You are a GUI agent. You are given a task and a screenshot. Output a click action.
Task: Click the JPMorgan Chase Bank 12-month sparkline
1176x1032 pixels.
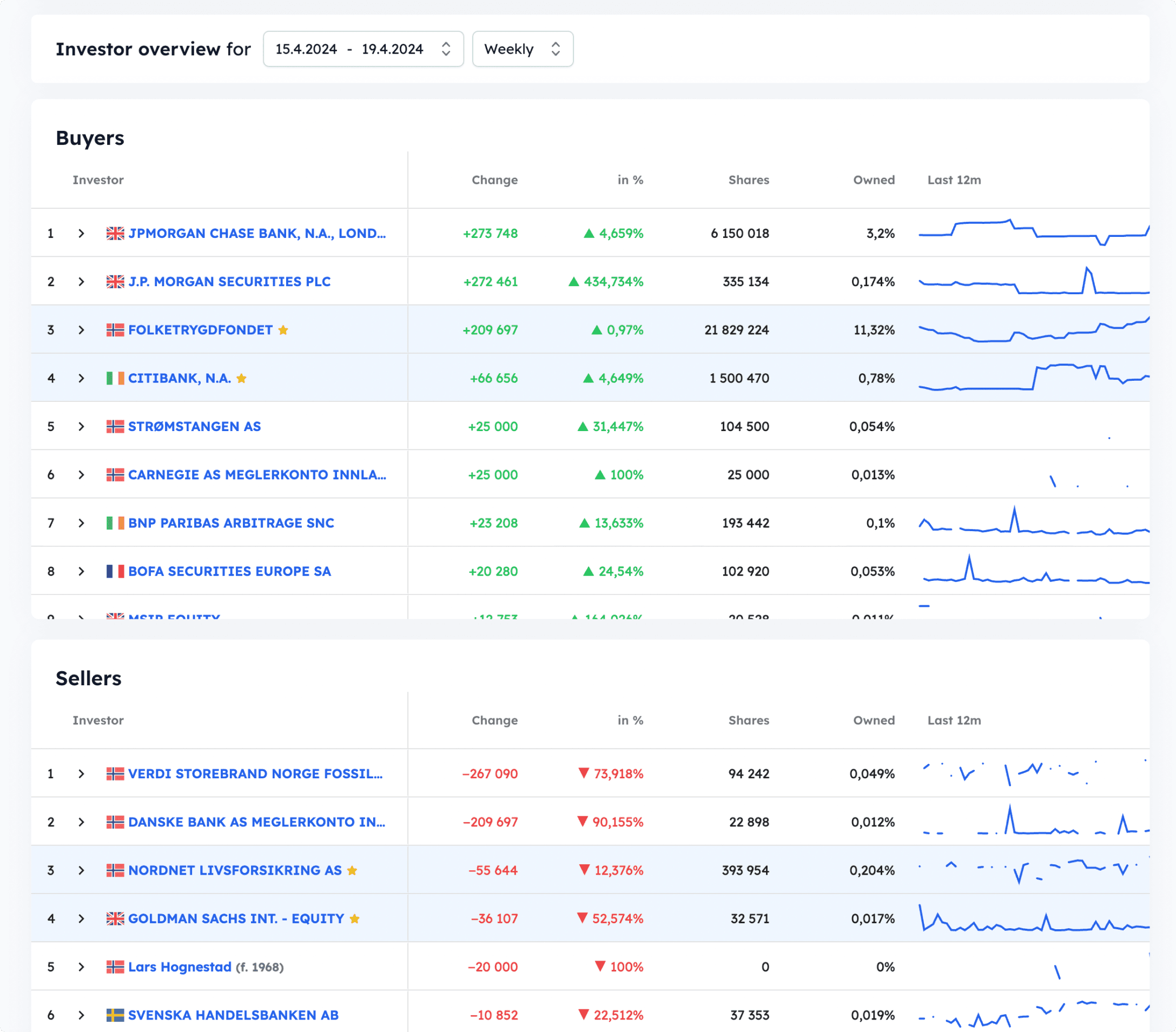click(x=1034, y=233)
